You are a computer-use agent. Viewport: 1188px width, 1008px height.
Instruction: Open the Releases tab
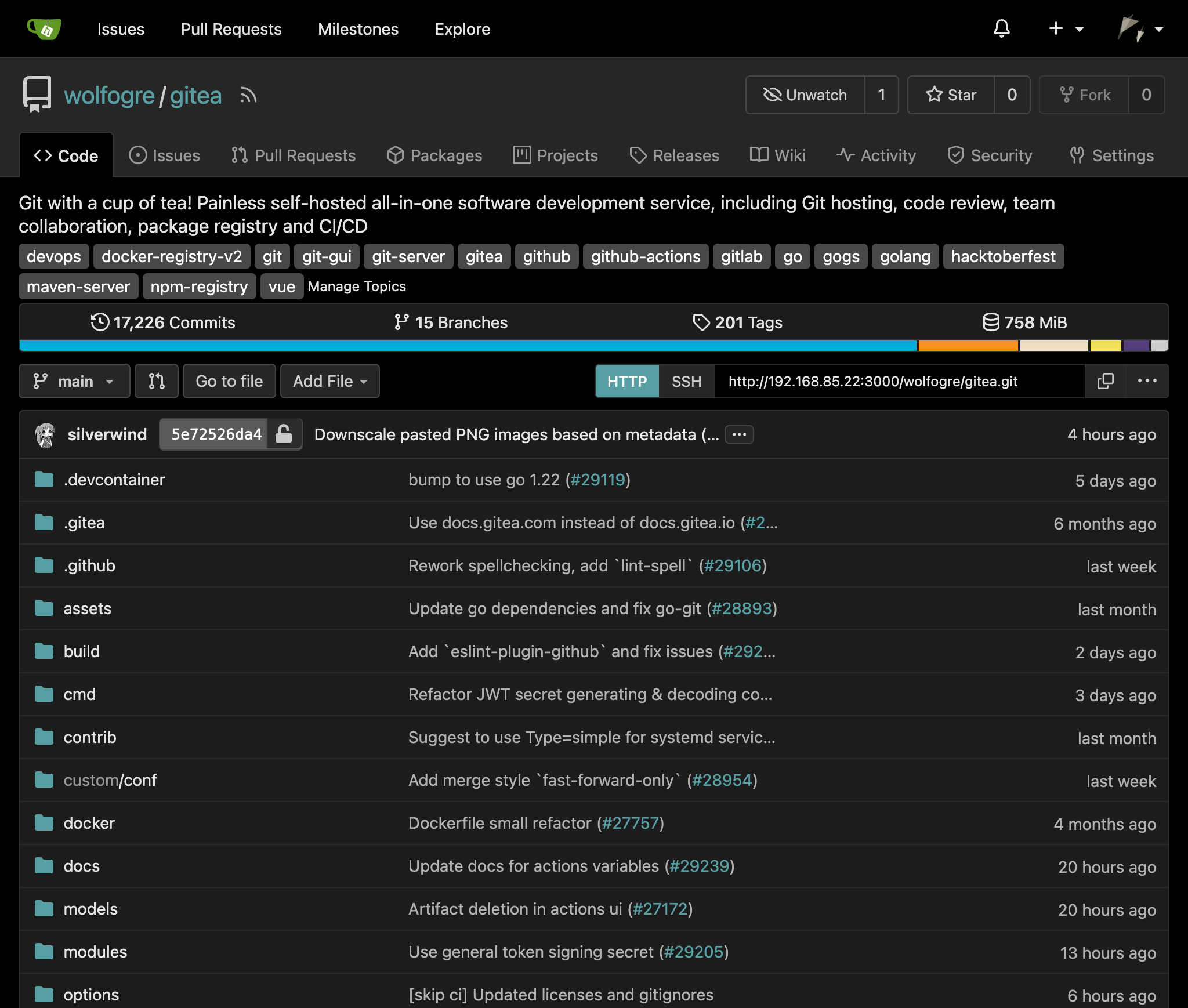pos(675,155)
